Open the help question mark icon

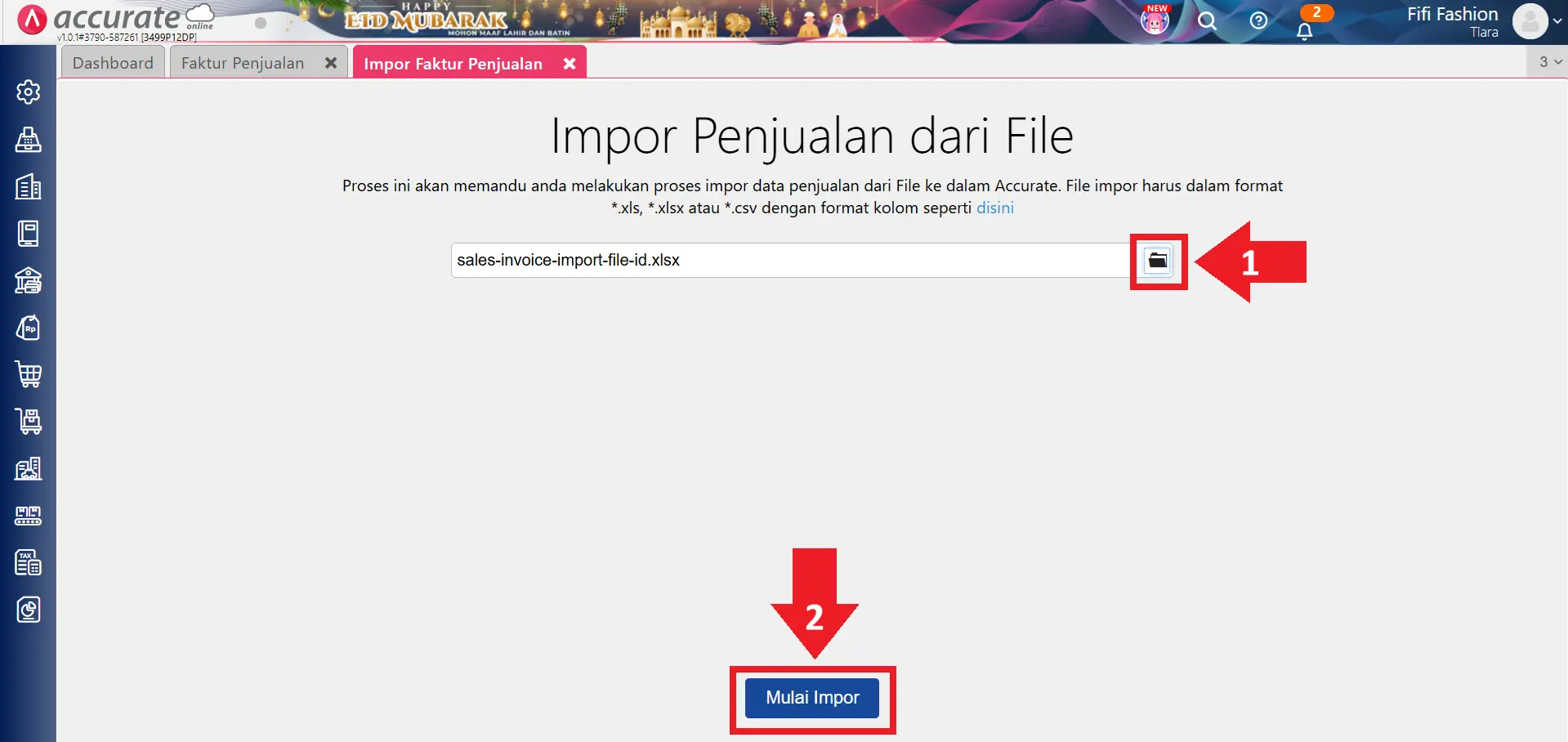click(x=1258, y=21)
